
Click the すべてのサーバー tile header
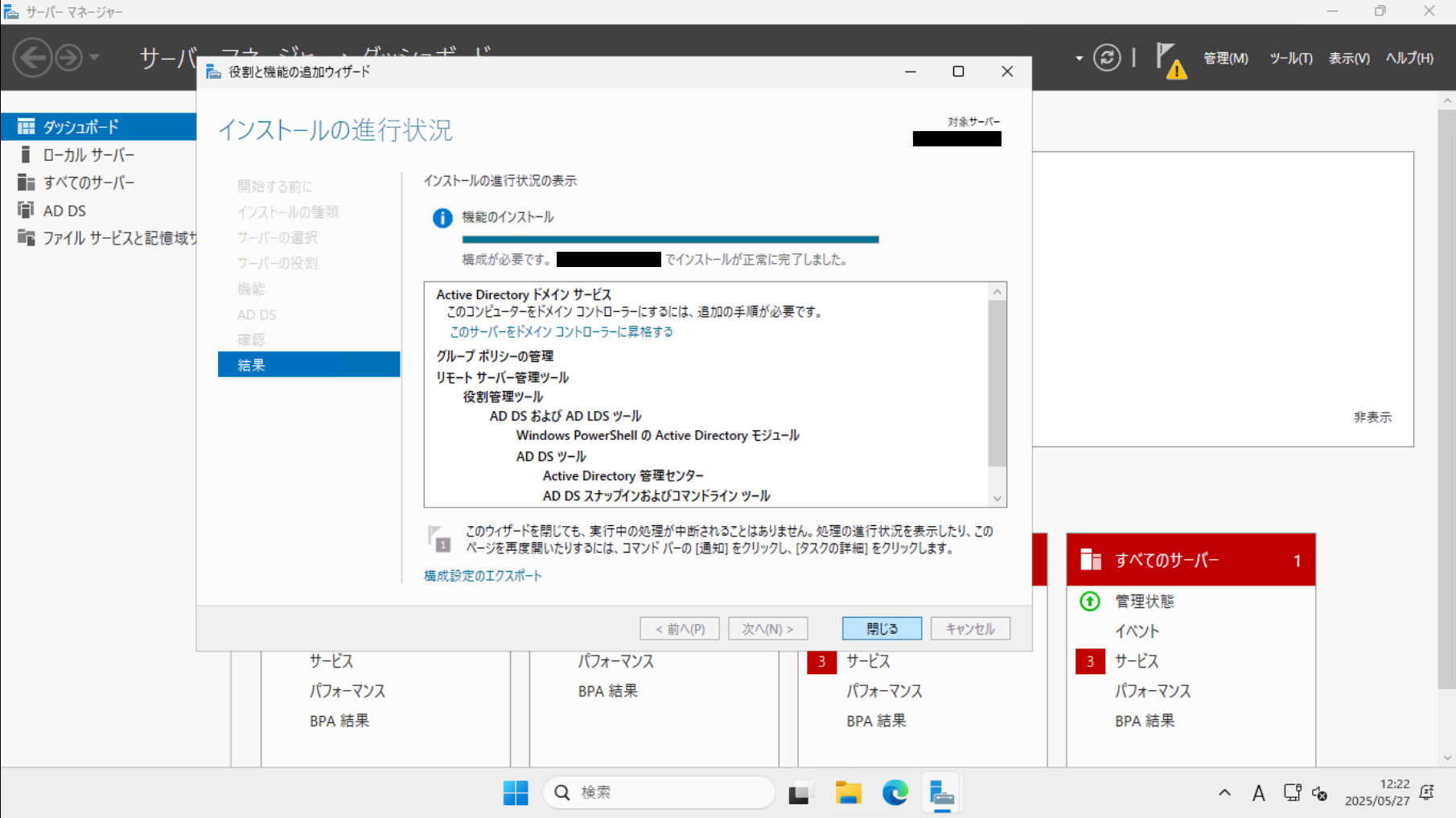1191,560
